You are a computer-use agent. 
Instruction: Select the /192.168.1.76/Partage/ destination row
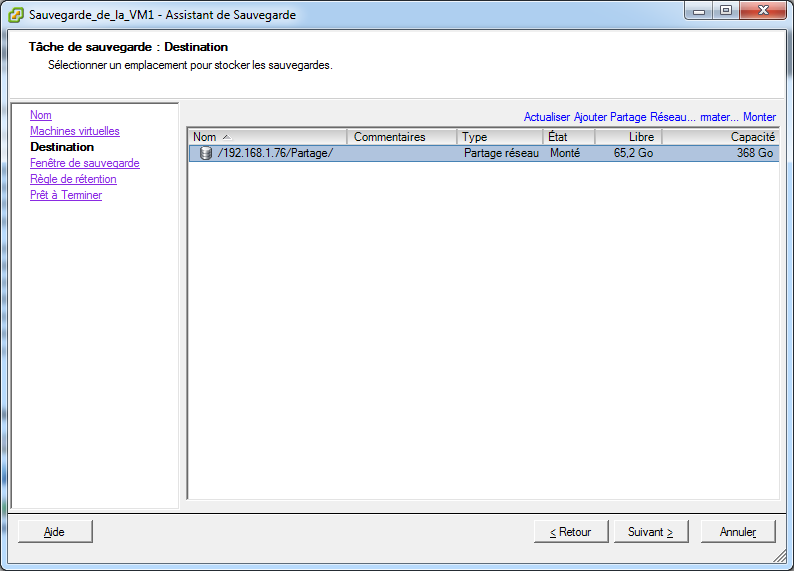(484, 153)
